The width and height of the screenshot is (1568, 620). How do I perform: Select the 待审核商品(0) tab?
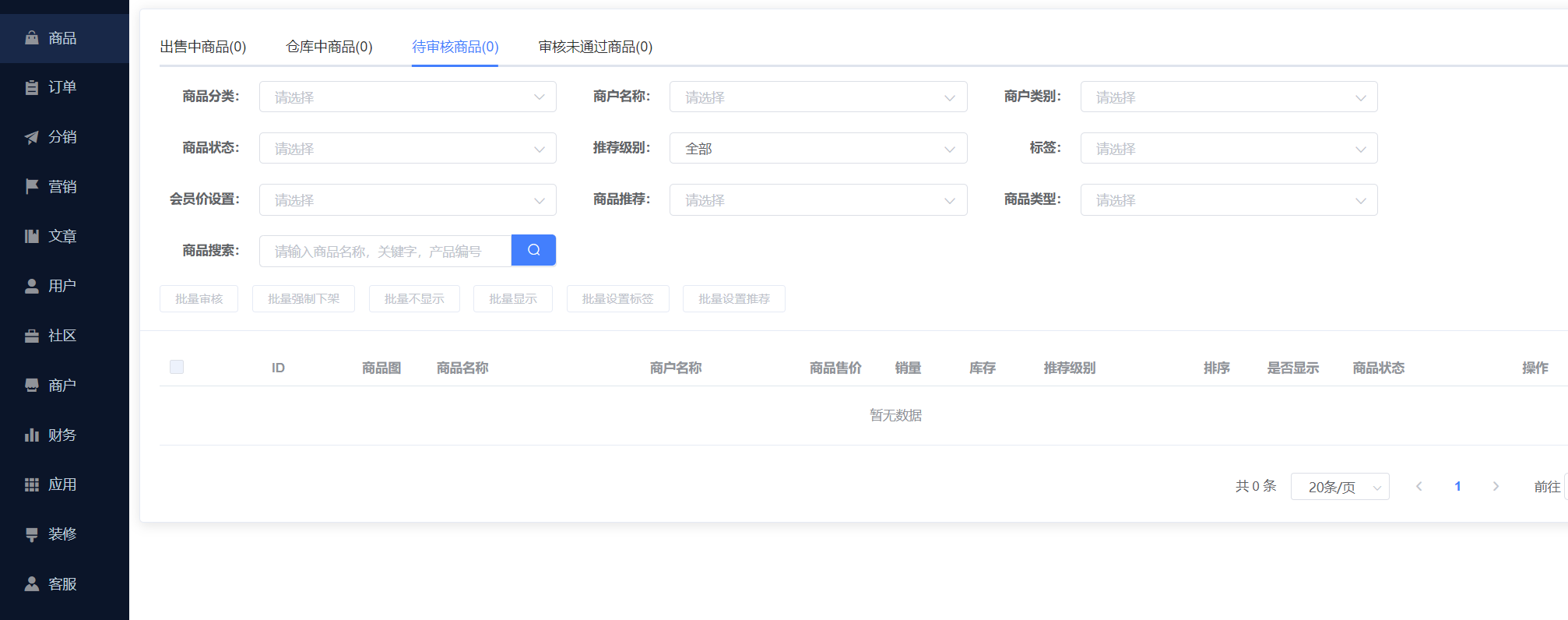[455, 47]
